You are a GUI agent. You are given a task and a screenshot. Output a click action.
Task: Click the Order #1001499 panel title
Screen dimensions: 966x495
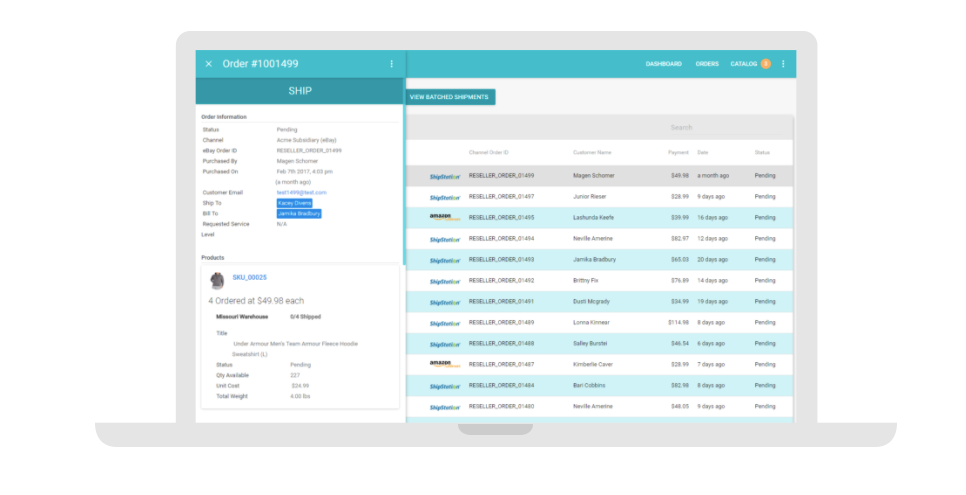[x=261, y=64]
